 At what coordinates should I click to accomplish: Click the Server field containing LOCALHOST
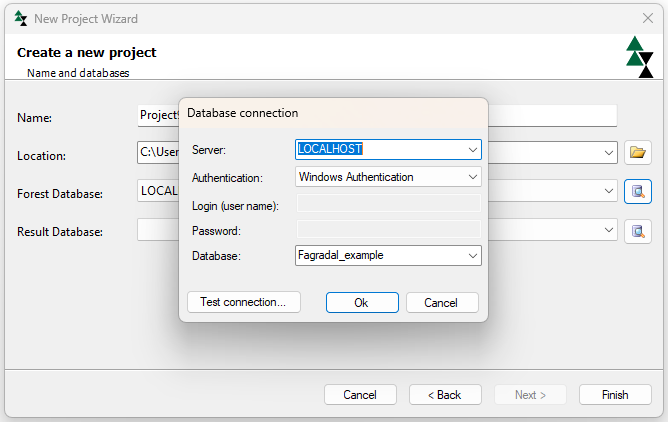tap(380, 149)
